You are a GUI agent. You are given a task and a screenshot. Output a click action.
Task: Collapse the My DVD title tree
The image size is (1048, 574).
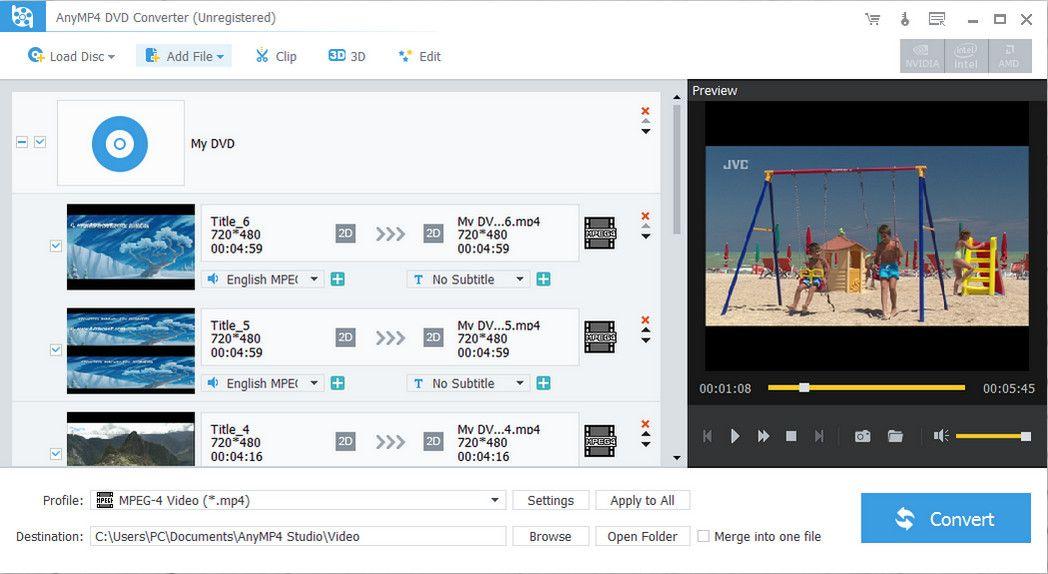click(x=22, y=143)
